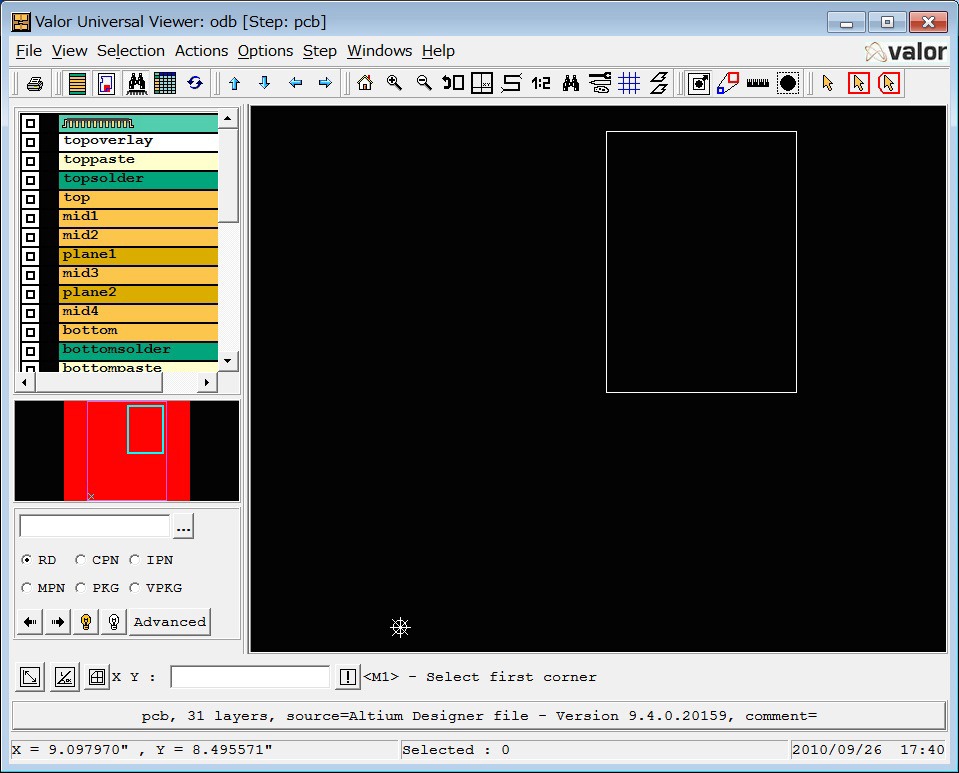The height and width of the screenshot is (773, 959).
Task: Click the layer list scroll down arrow
Action: click(228, 361)
